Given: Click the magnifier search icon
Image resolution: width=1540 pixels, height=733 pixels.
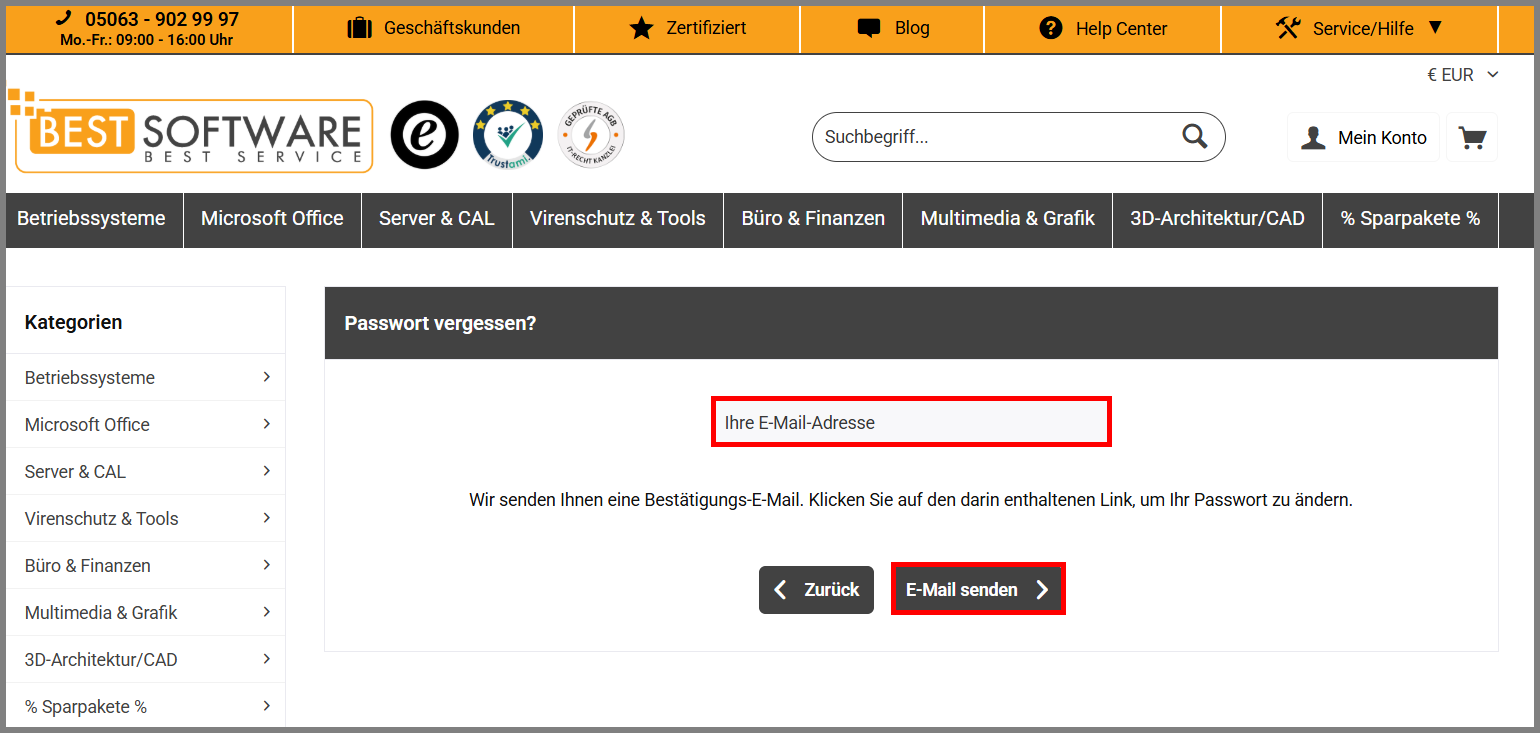Looking at the screenshot, I should [1195, 136].
